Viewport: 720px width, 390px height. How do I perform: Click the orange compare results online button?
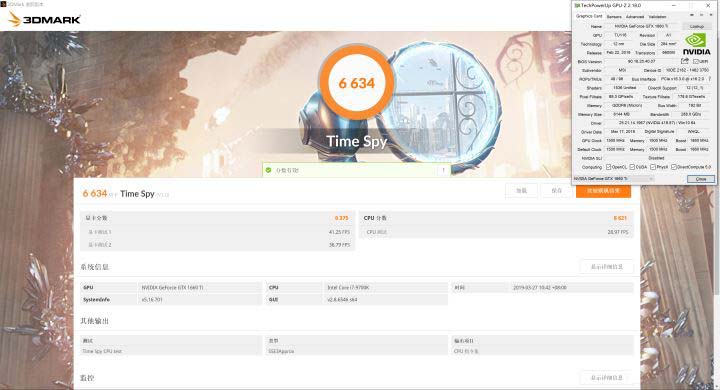pyautogui.click(x=603, y=191)
